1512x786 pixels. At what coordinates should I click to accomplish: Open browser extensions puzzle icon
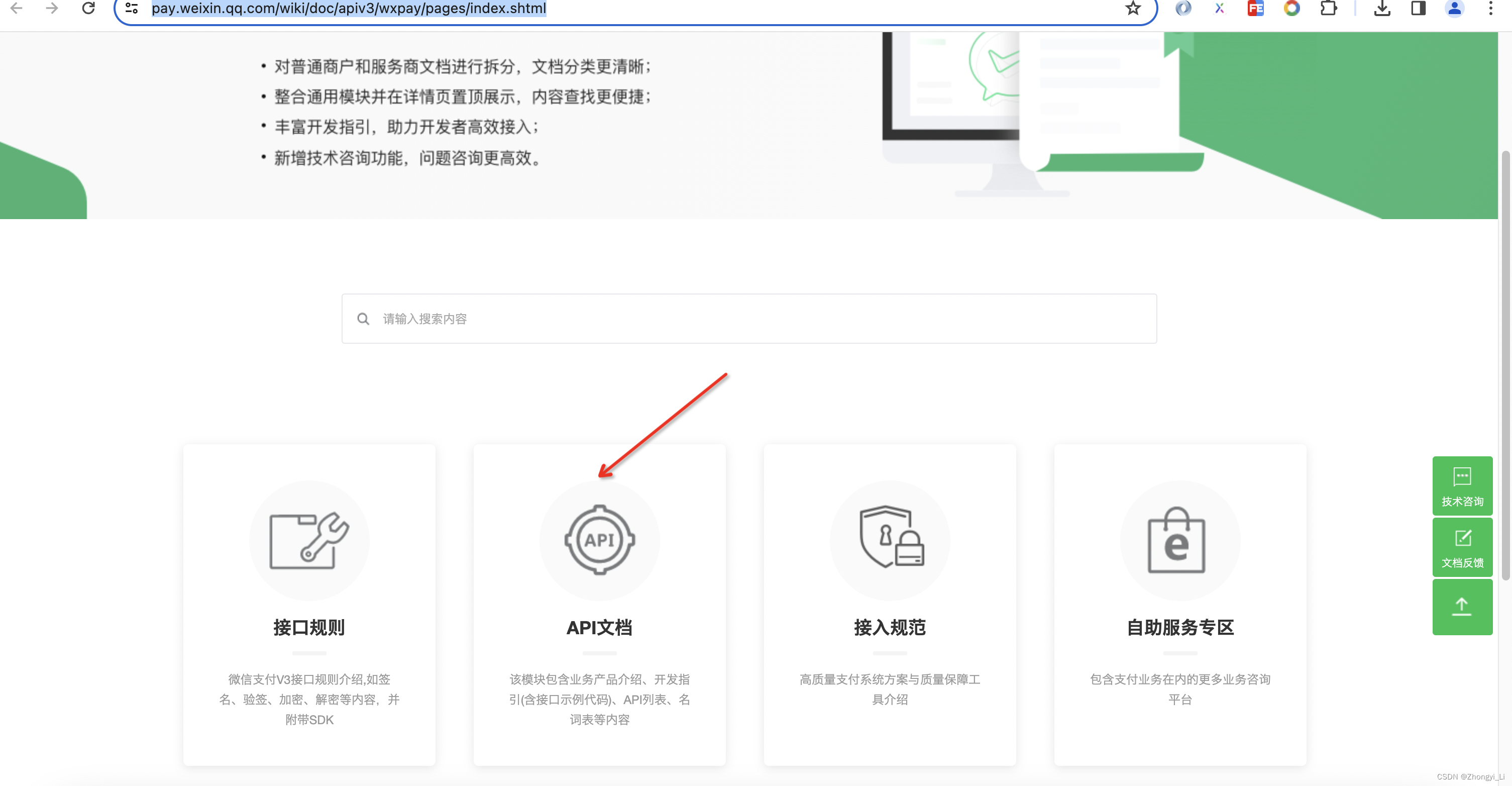point(1328,8)
